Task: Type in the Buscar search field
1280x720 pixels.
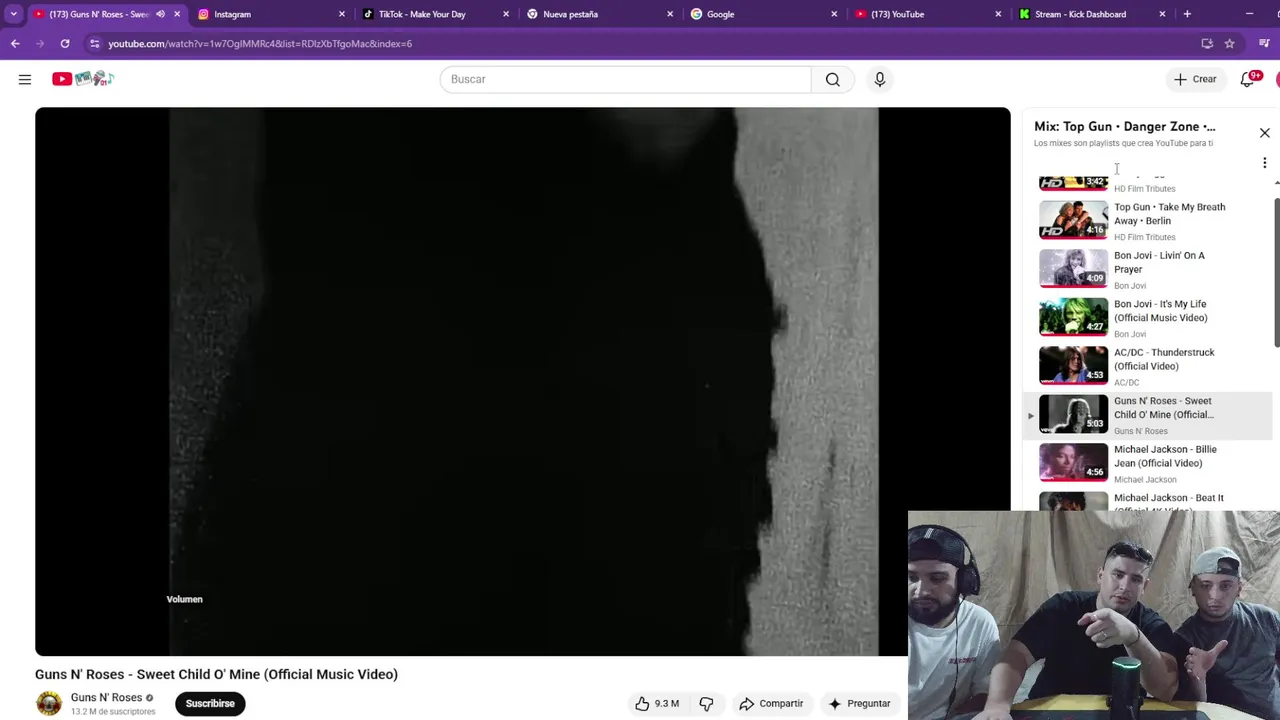Action: point(626,79)
